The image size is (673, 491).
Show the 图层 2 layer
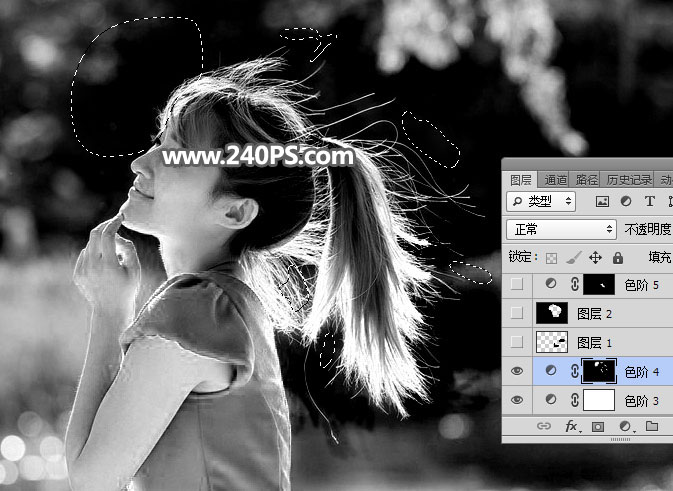[x=515, y=314]
